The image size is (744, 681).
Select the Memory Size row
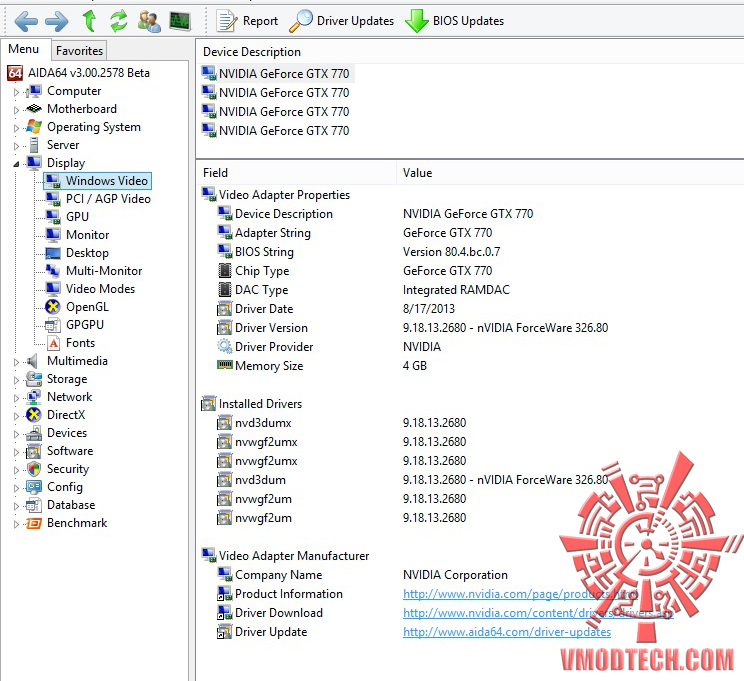[x=322, y=366]
